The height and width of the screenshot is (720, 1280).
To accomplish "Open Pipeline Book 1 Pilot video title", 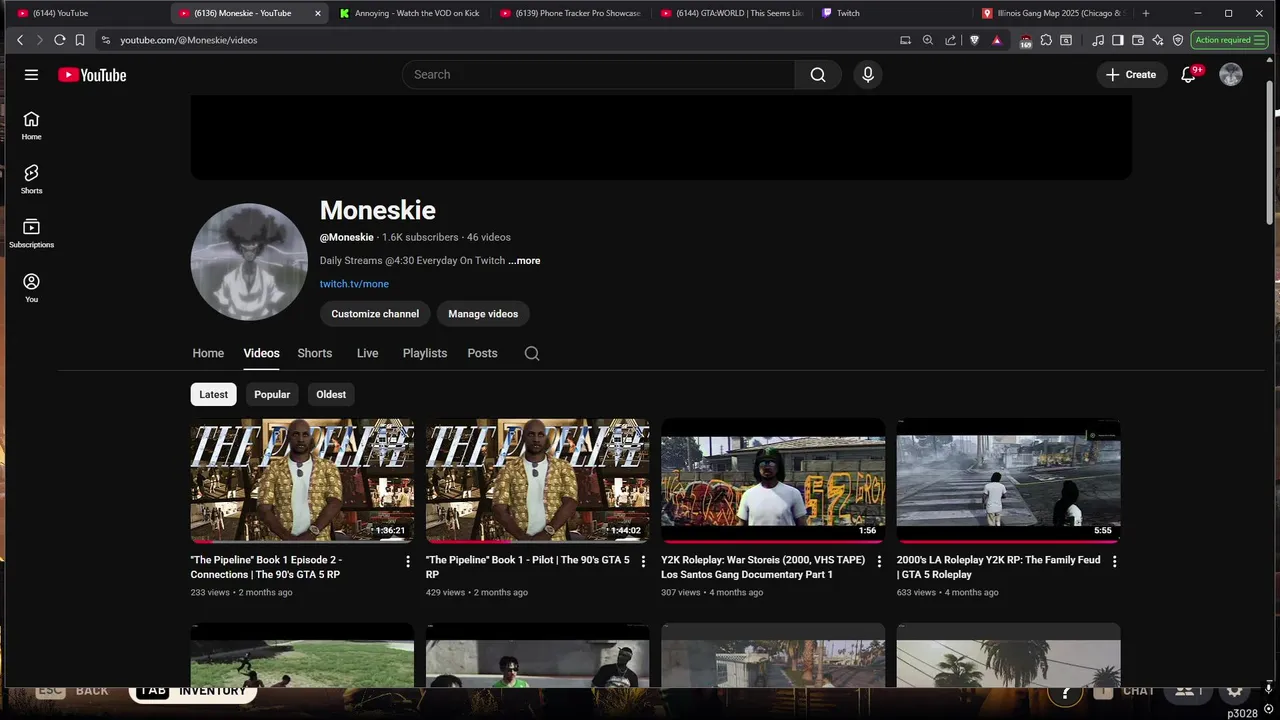I will [528, 567].
